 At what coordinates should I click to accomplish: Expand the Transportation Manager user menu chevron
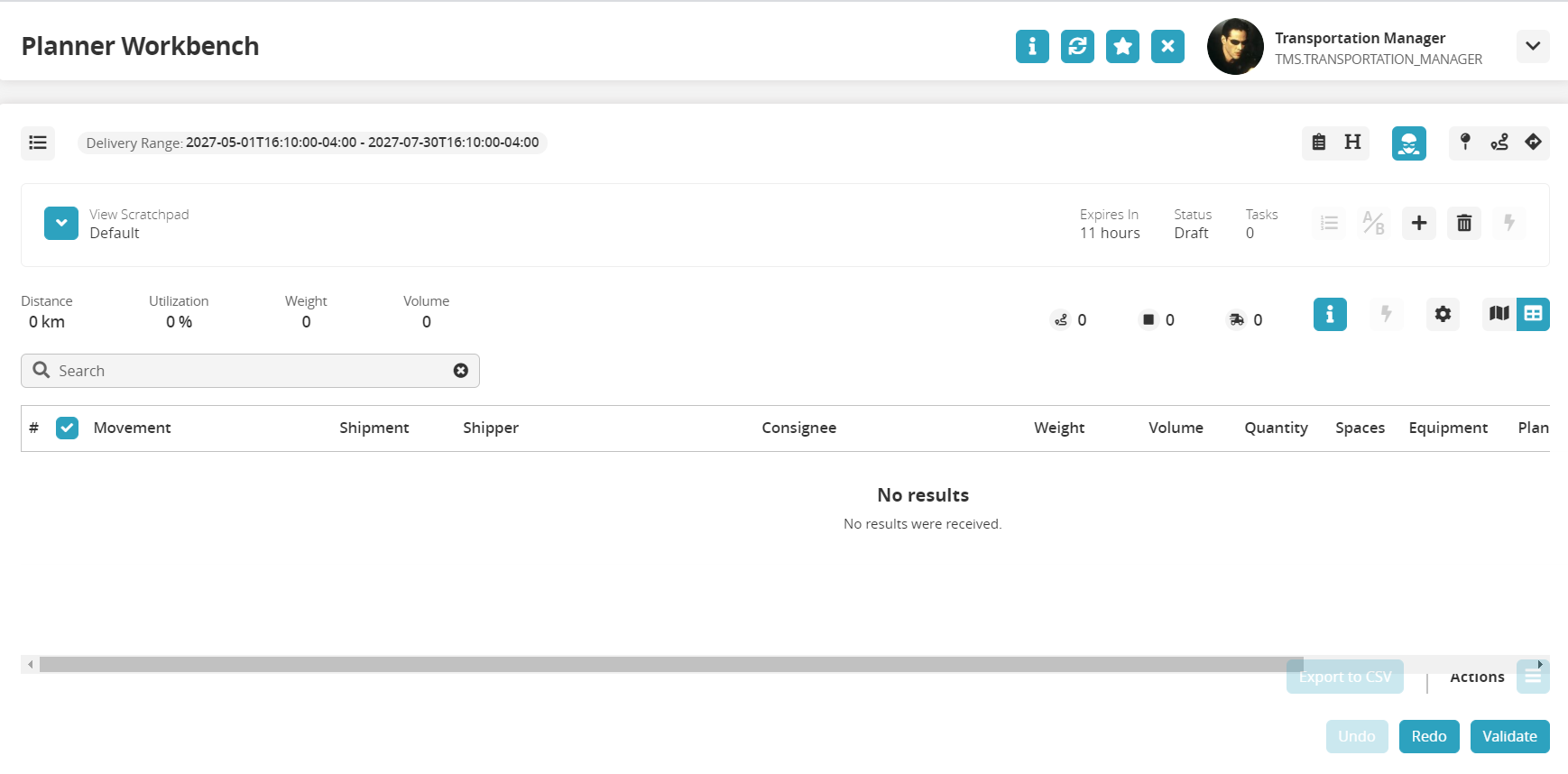pos(1533,46)
